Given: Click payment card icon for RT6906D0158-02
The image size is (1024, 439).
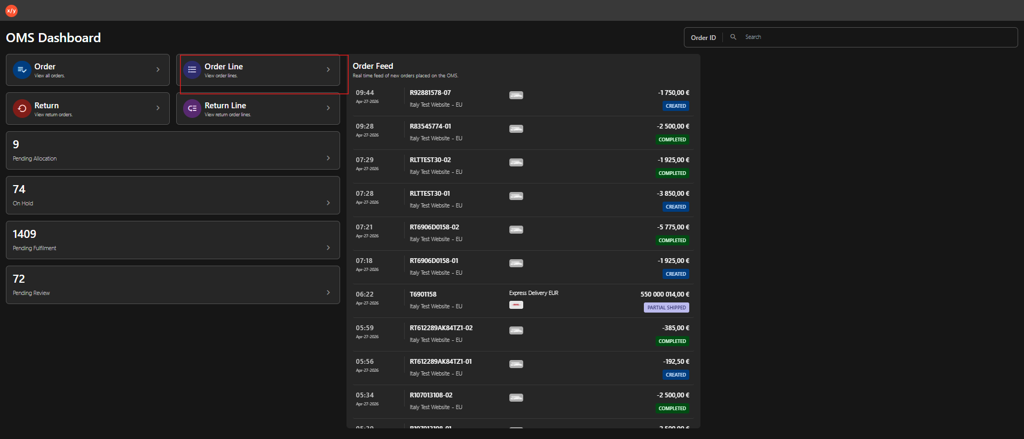Looking at the screenshot, I should pos(516,229).
